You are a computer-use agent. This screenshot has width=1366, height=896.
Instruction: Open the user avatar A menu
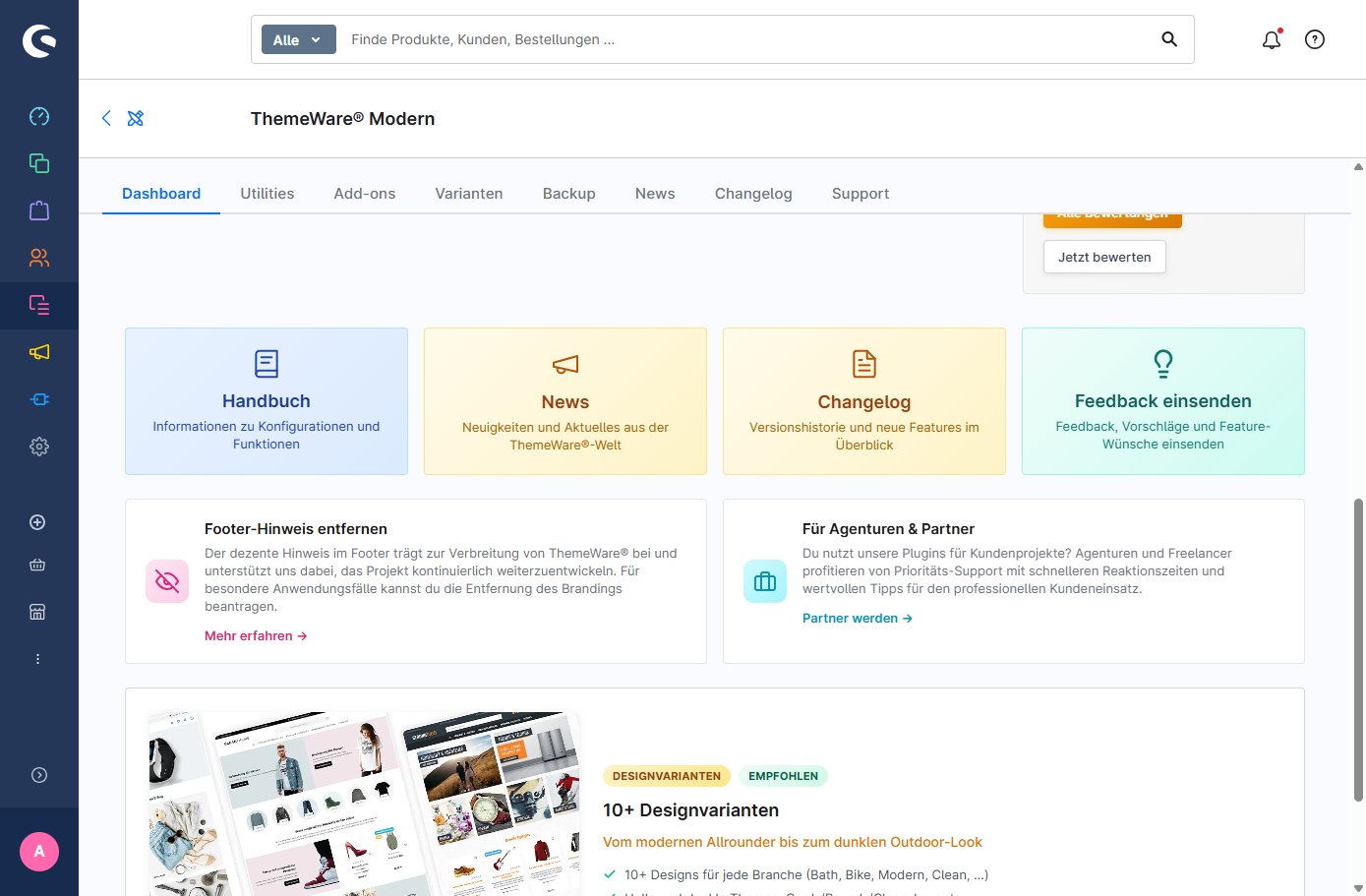39,852
